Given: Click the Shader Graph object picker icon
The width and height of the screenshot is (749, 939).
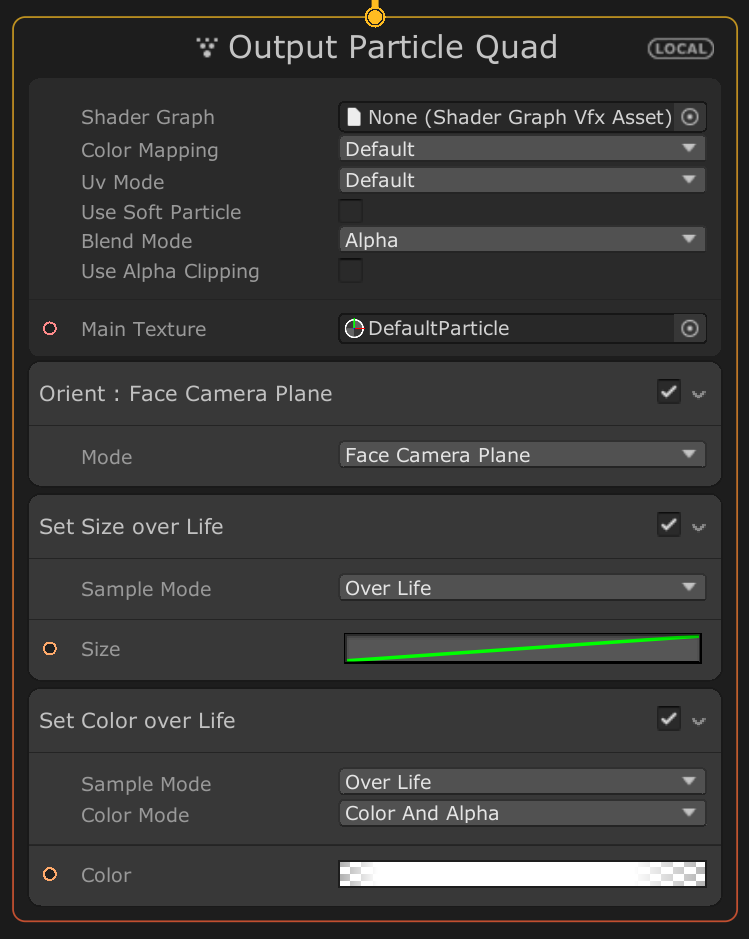Looking at the screenshot, I should pos(689,117).
